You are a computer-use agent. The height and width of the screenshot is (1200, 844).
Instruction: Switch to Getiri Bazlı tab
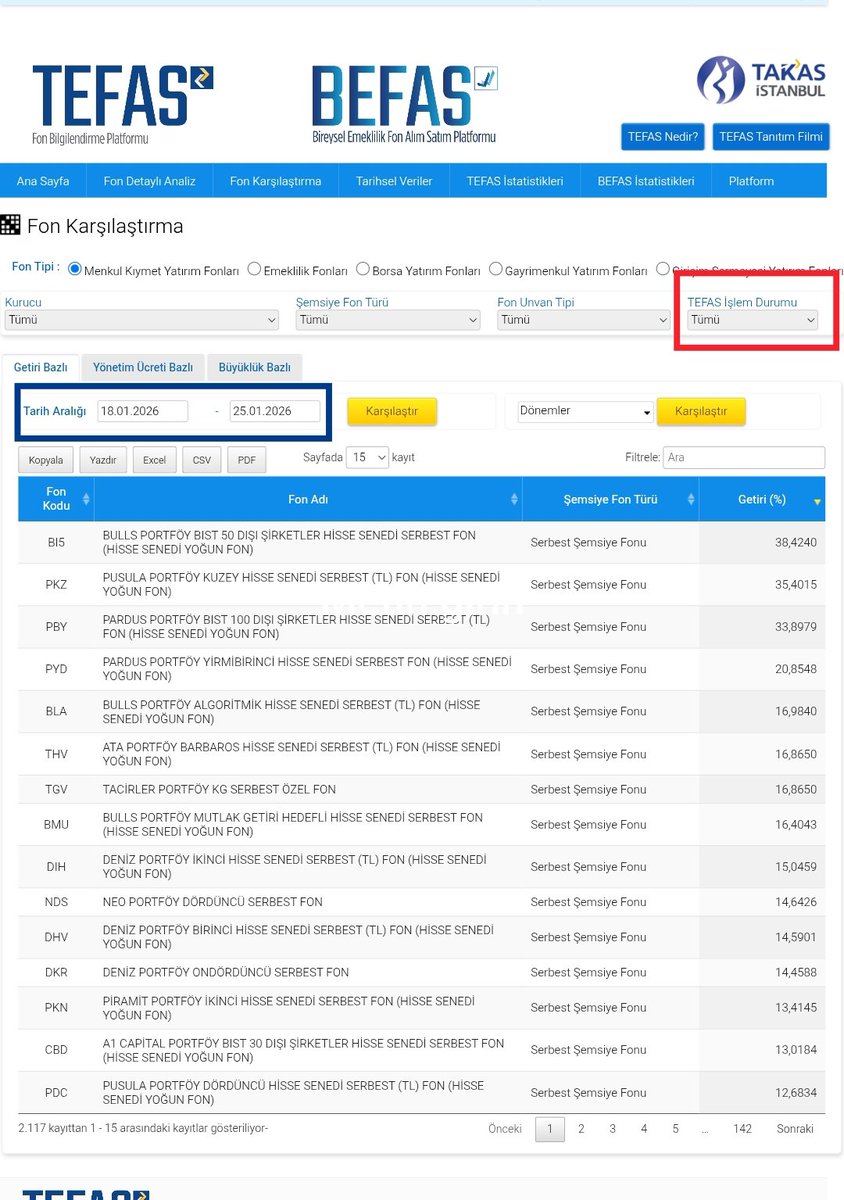coord(41,367)
